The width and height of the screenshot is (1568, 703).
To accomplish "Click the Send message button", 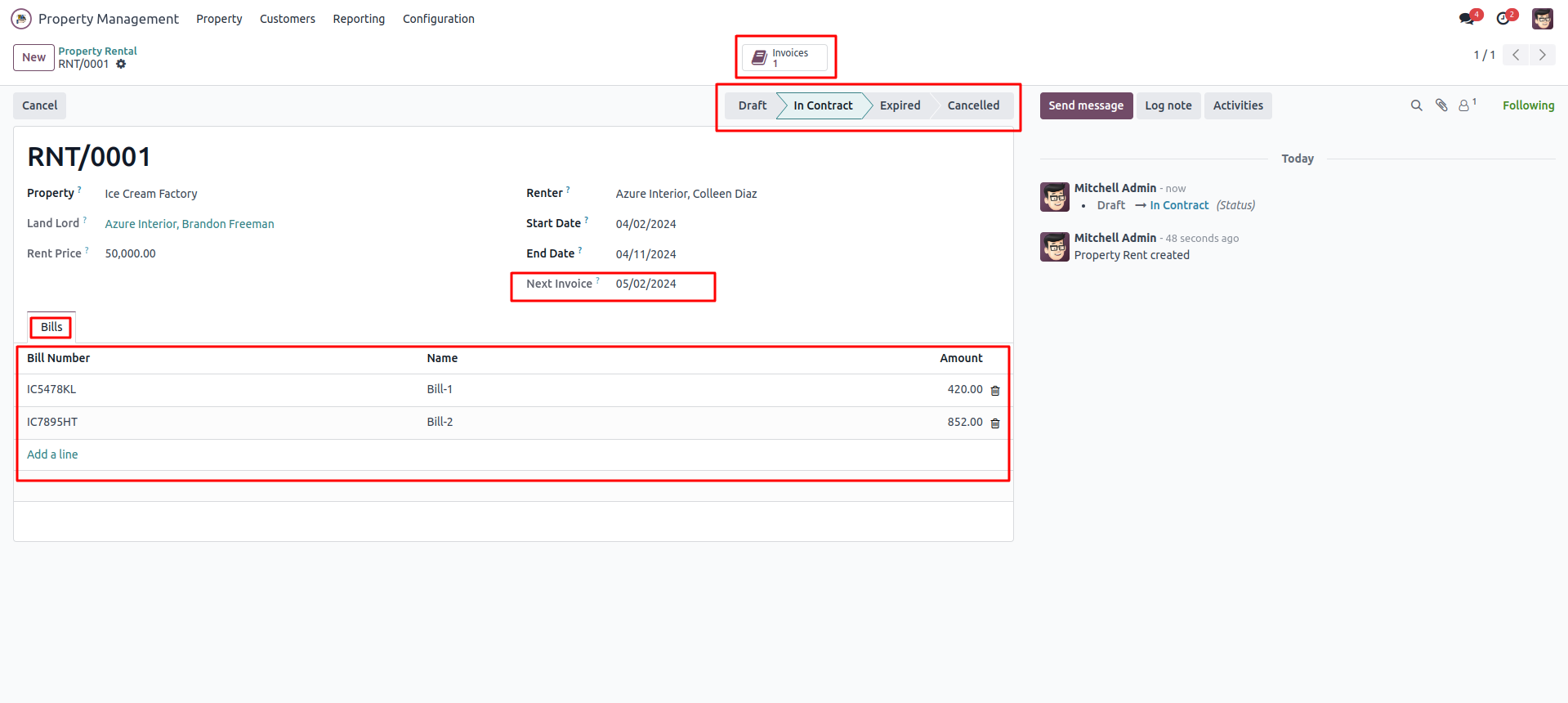I will pyautogui.click(x=1086, y=105).
